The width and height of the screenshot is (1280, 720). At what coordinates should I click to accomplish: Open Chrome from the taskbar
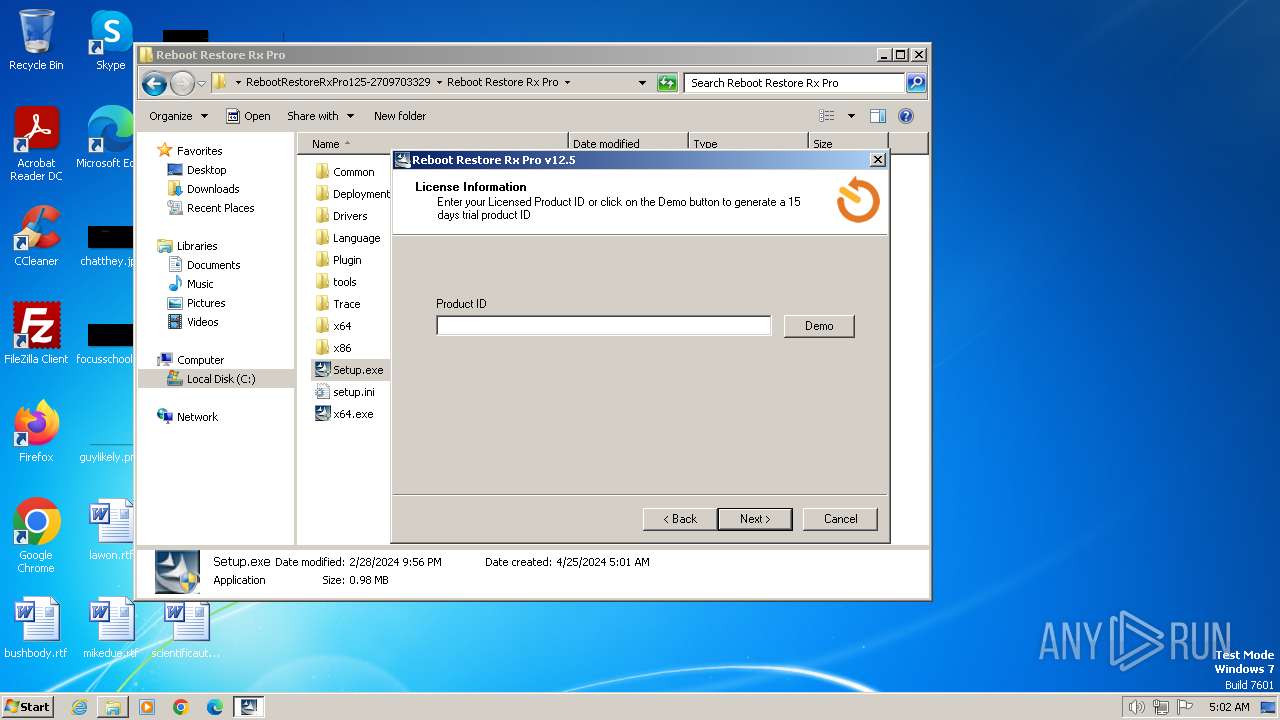click(181, 707)
